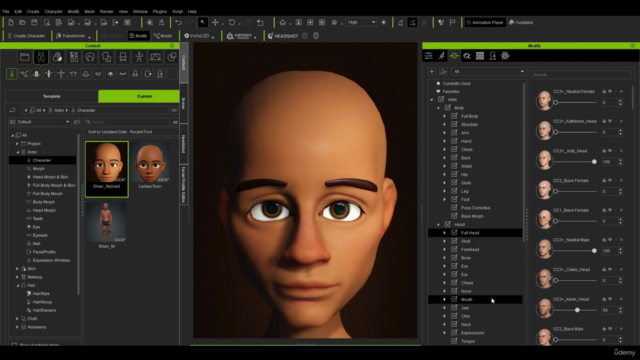Image resolution: width=640 pixels, height=360 pixels.
Task: Select the Eye subcategory icon in Content
Action: coord(110,74)
